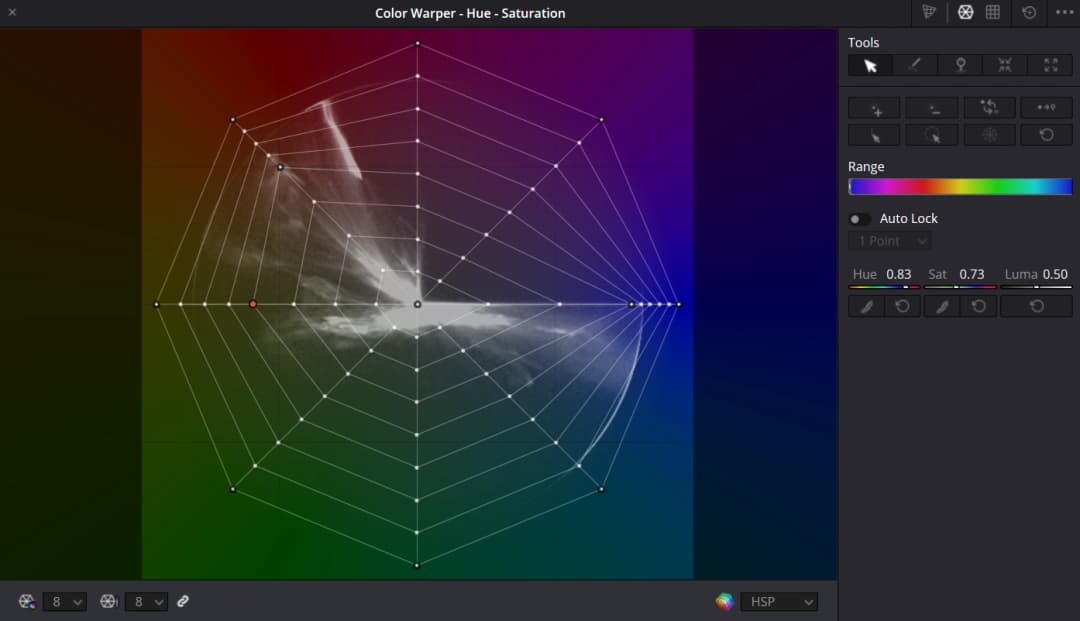Click the add point icon
Image resolution: width=1080 pixels, height=621 pixels.
pos(873,107)
